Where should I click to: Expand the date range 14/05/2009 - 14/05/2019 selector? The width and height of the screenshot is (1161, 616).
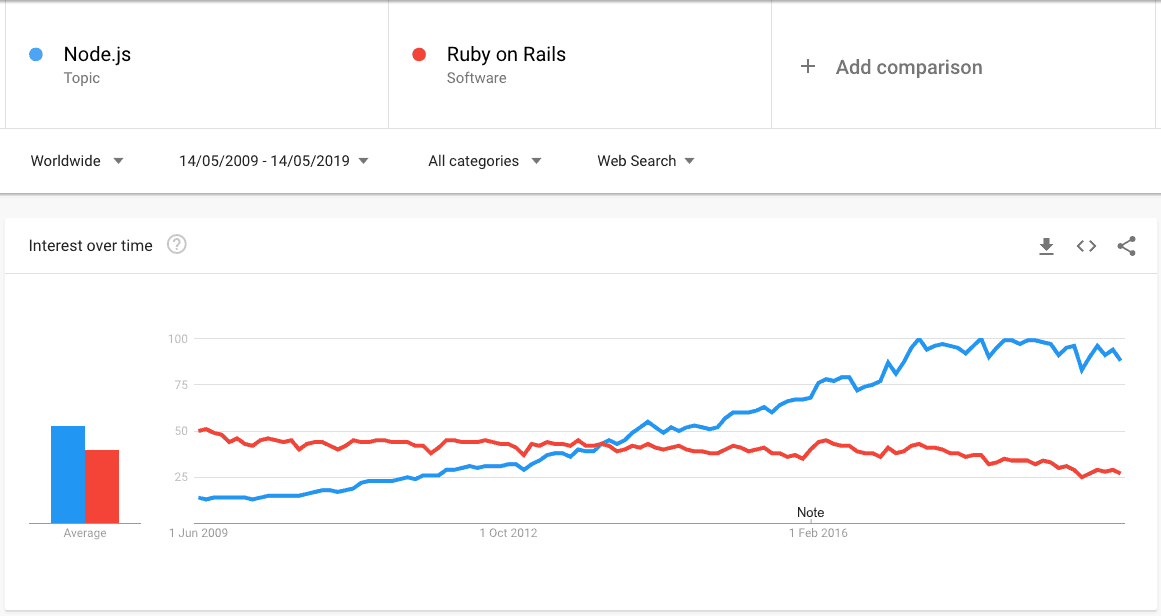272,161
